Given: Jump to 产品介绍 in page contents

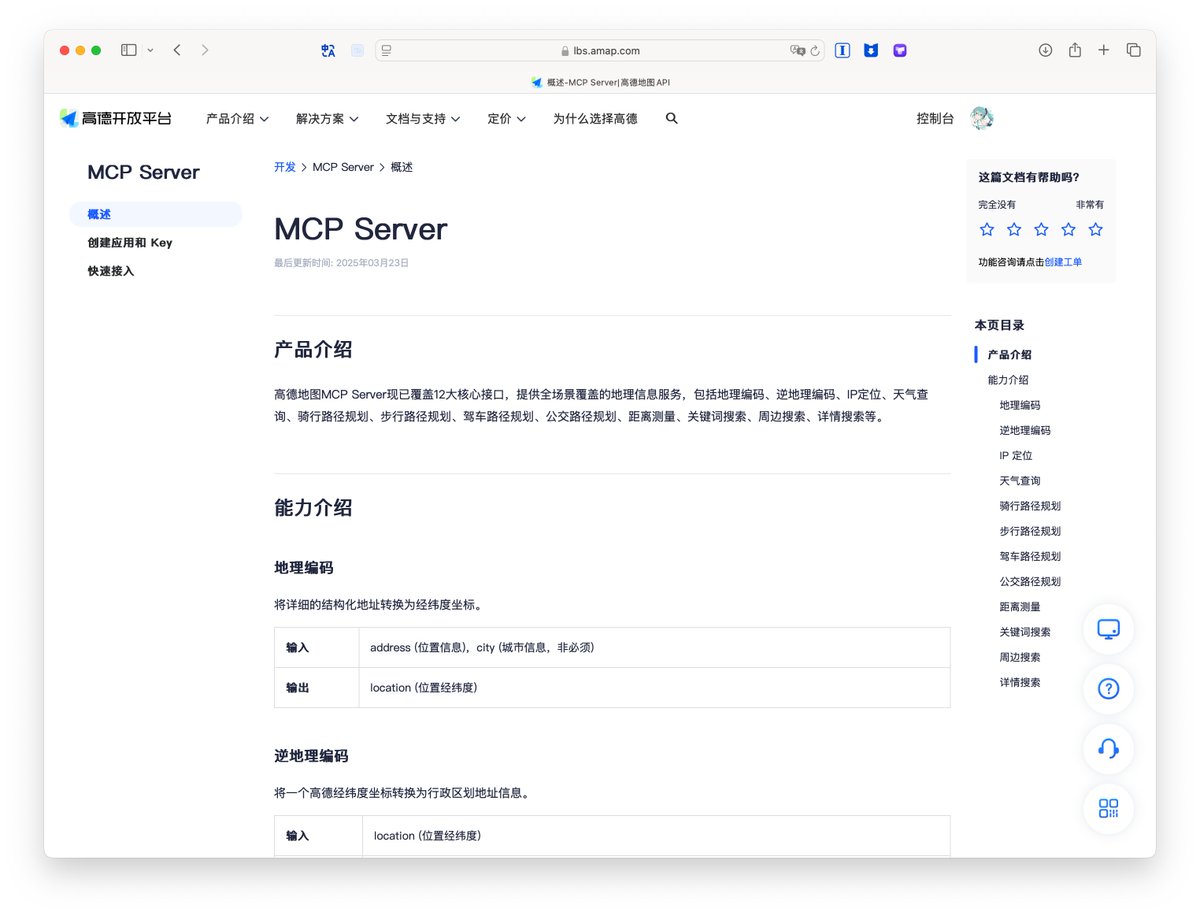Looking at the screenshot, I should [x=1009, y=355].
